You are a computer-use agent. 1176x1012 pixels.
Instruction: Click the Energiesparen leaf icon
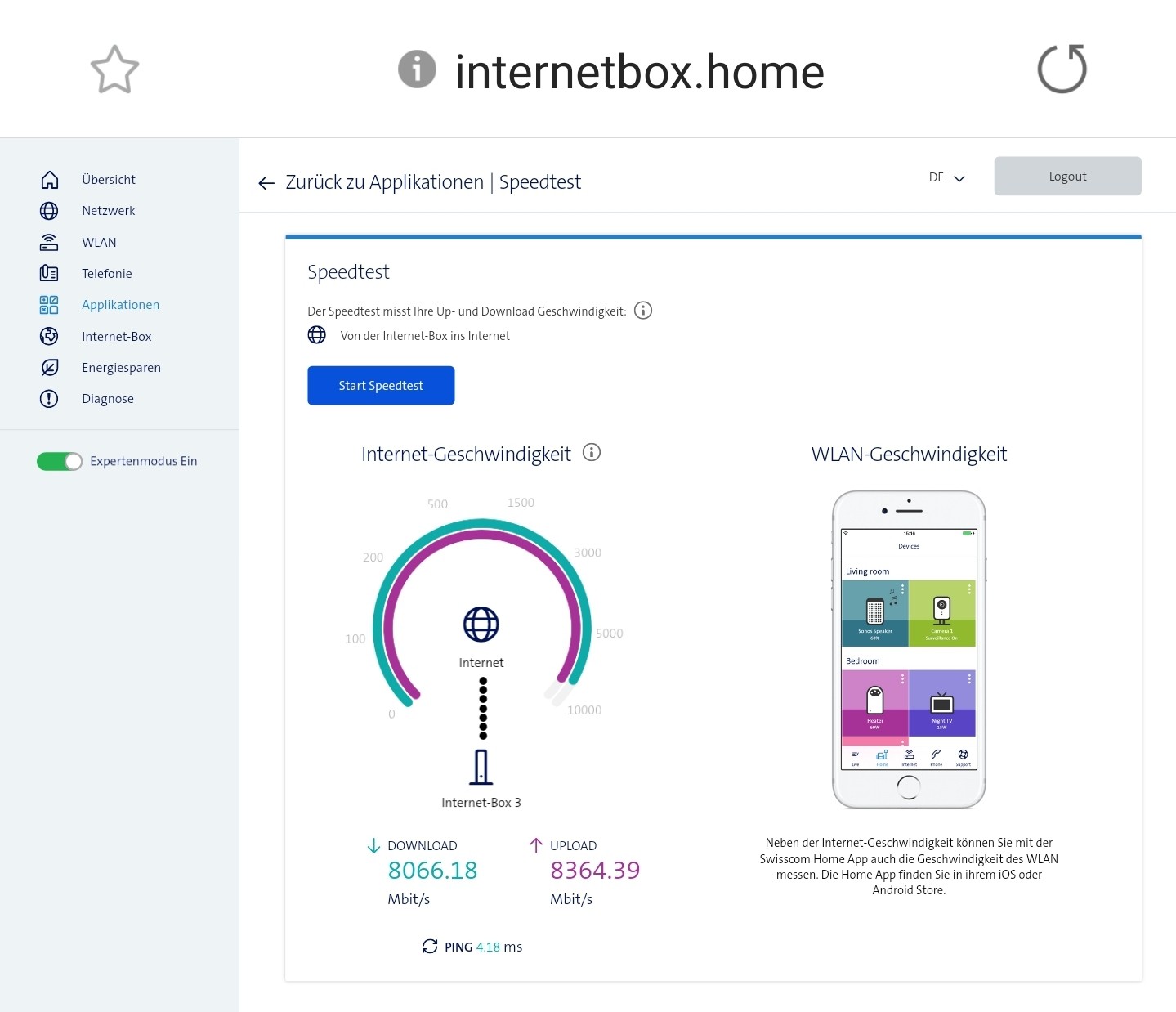(49, 367)
